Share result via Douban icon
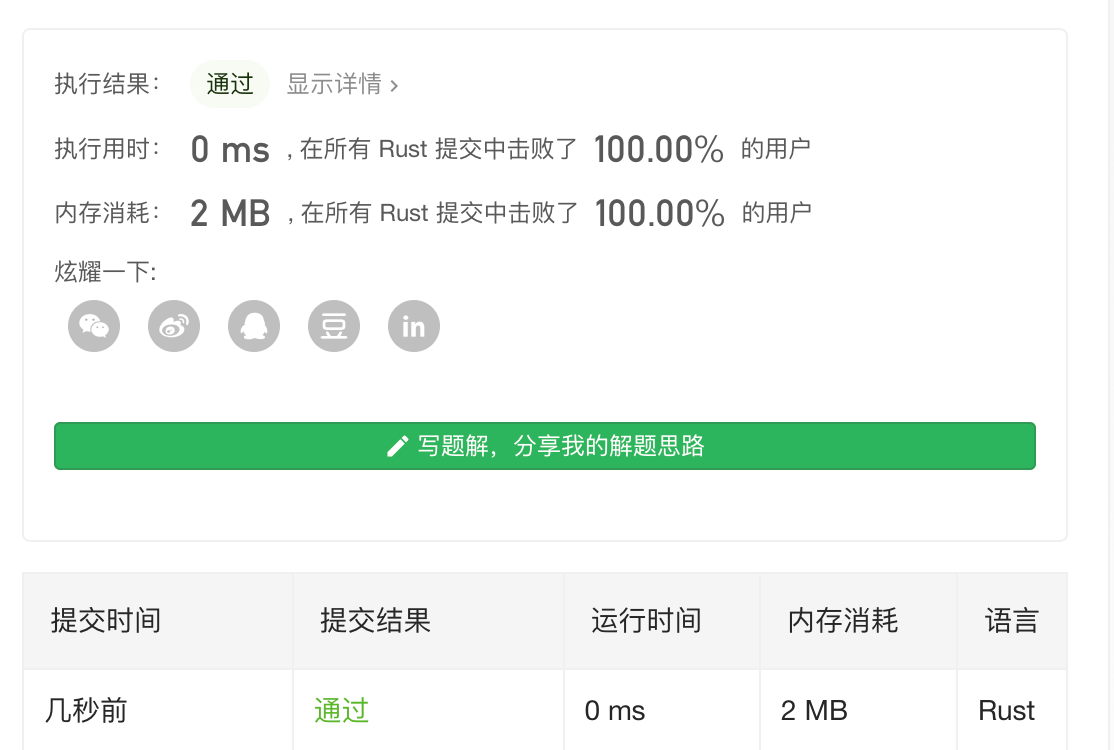This screenshot has width=1114, height=750. [x=334, y=326]
